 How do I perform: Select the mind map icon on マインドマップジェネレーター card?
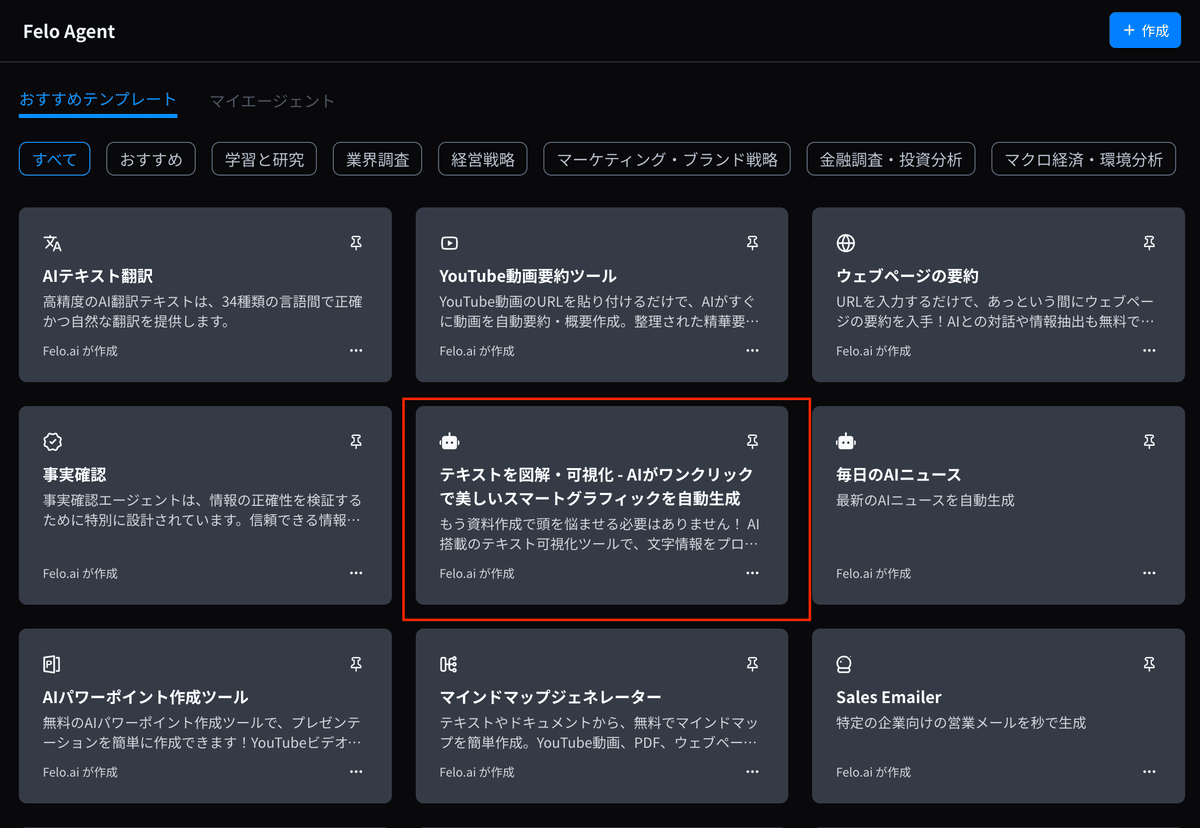(449, 663)
